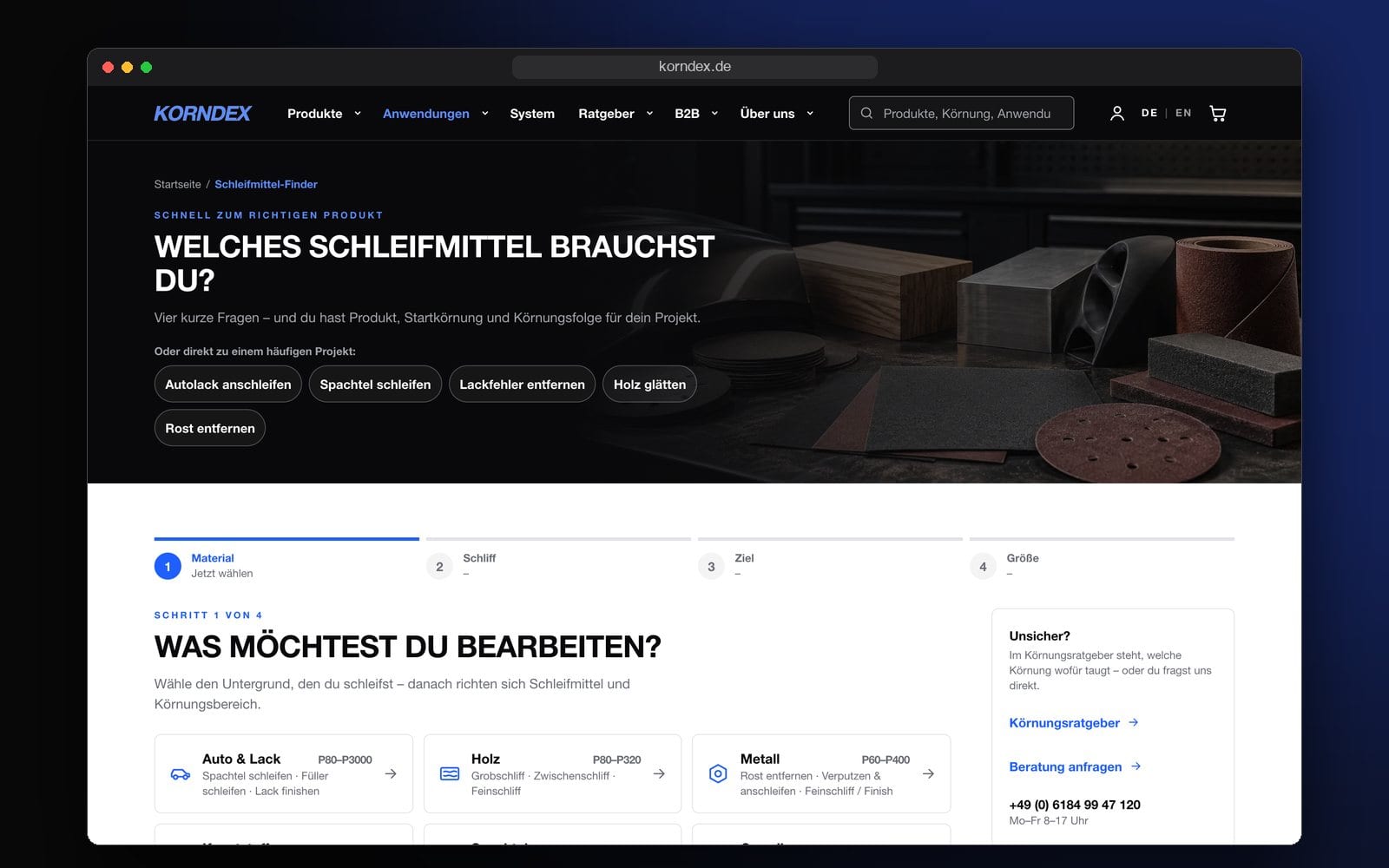
Task: Open the Ratgeber menu item
Action: point(606,114)
